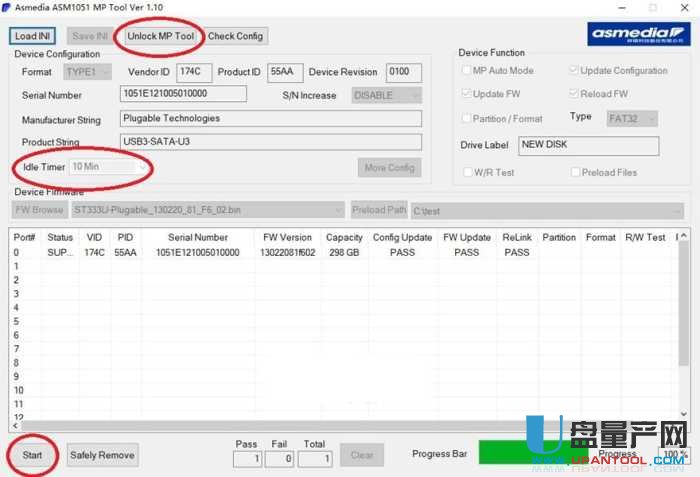
Task: Select the Port 0 row in table
Action: point(200,253)
